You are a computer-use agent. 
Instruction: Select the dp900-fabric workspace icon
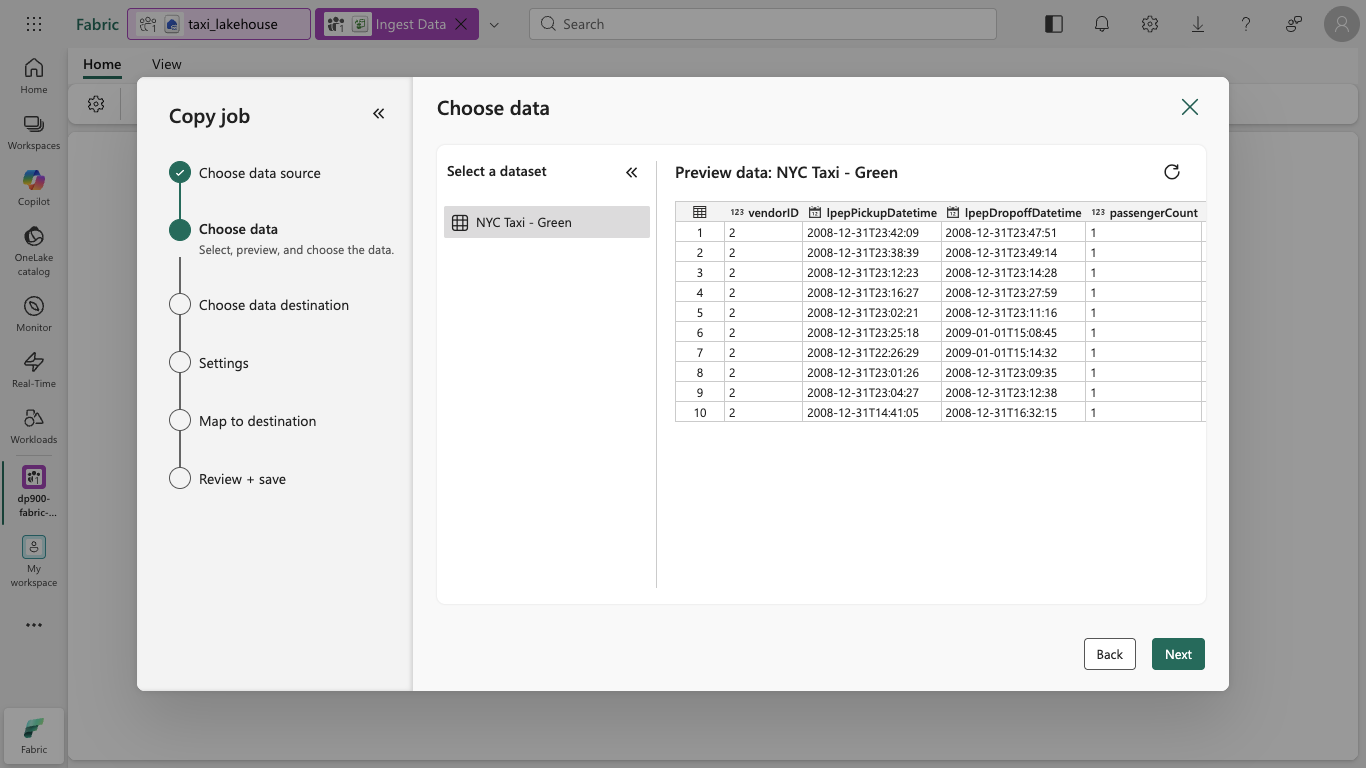pos(34,491)
